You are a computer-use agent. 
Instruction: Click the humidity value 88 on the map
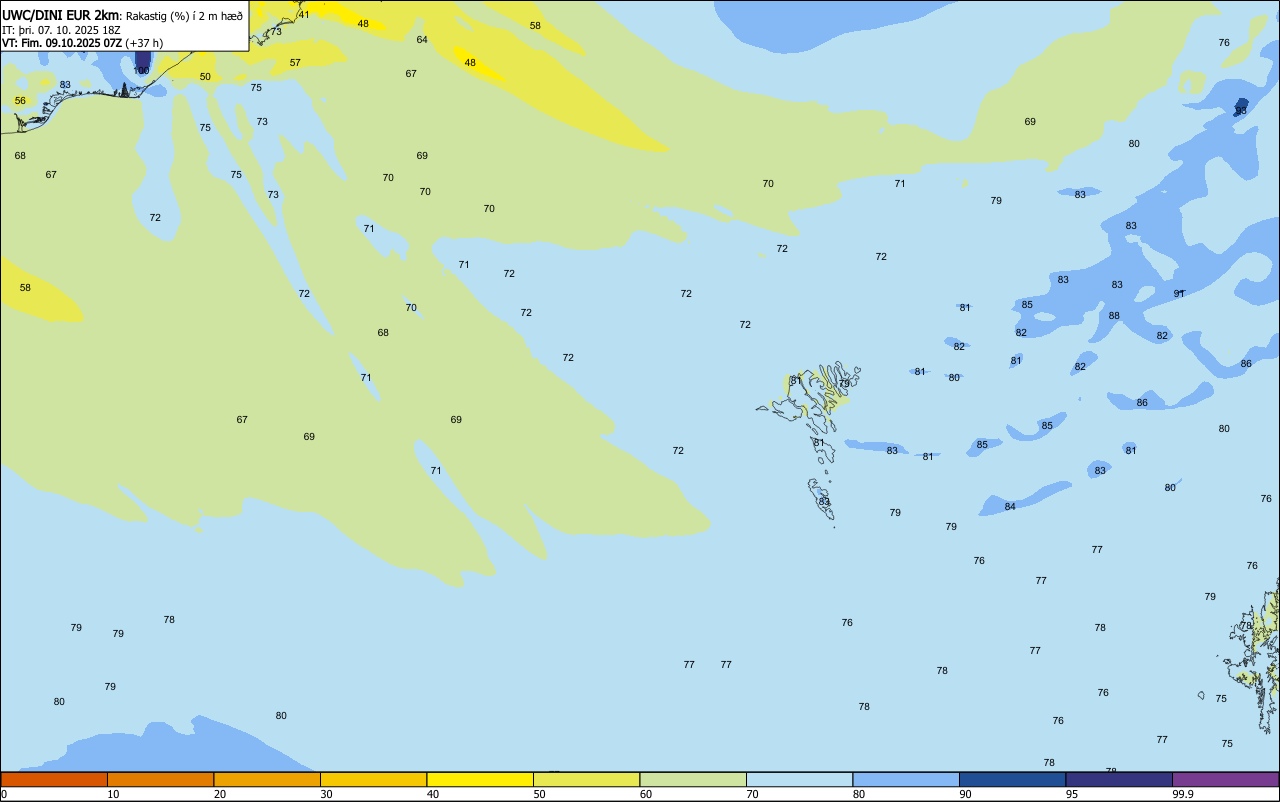pyautogui.click(x=1114, y=316)
